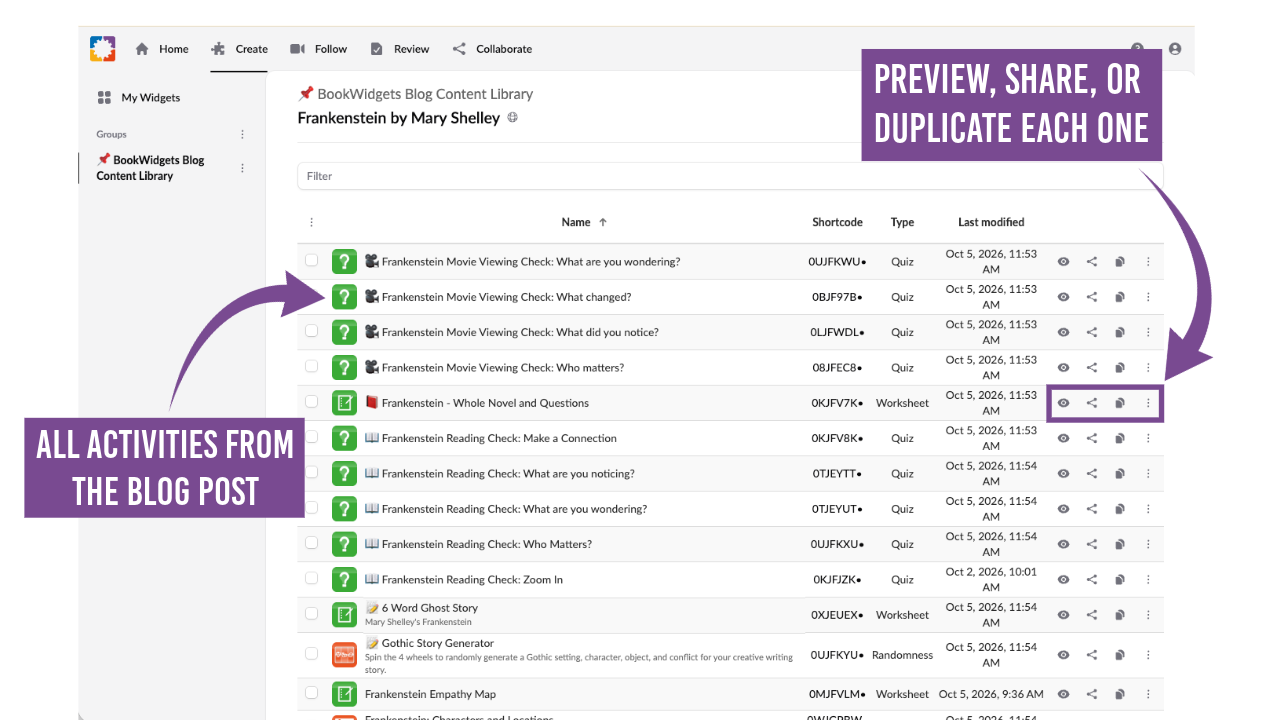Open more options for 'Movie Viewing Check: What changed?'
The height and width of the screenshot is (720, 1280).
pos(1148,297)
